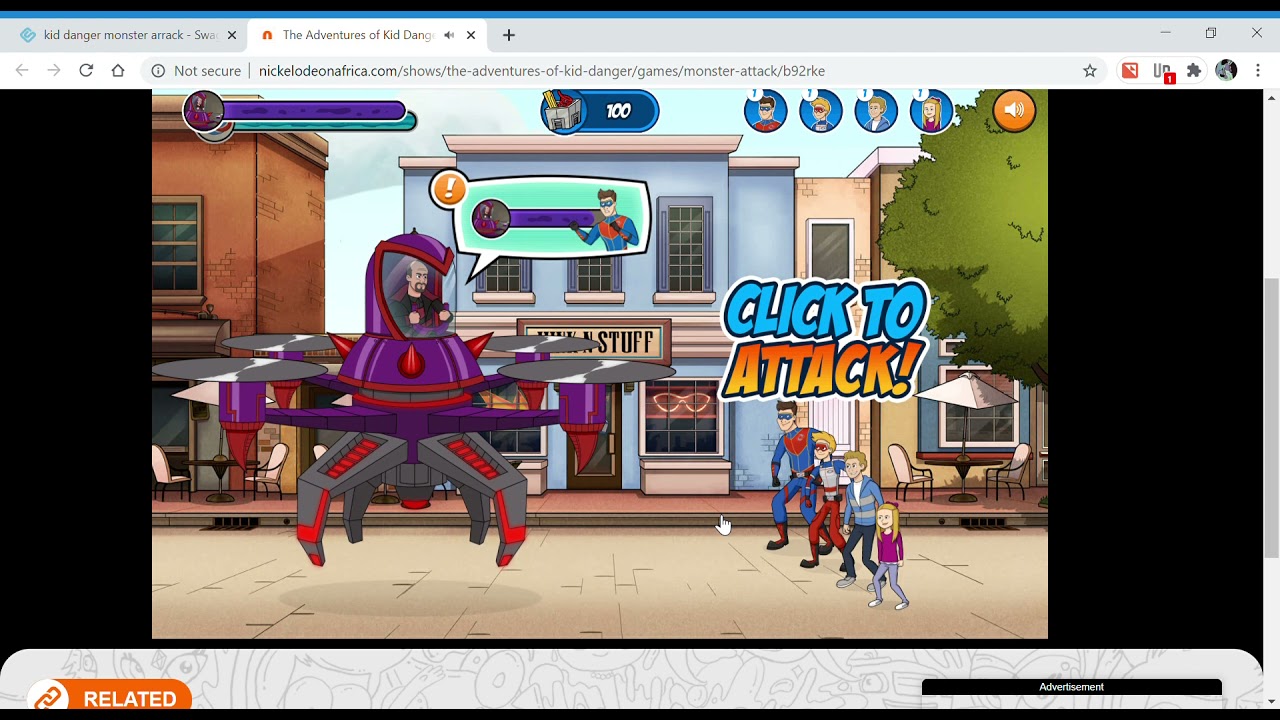
Task: Click the attack hint speech bubble
Action: 552,220
